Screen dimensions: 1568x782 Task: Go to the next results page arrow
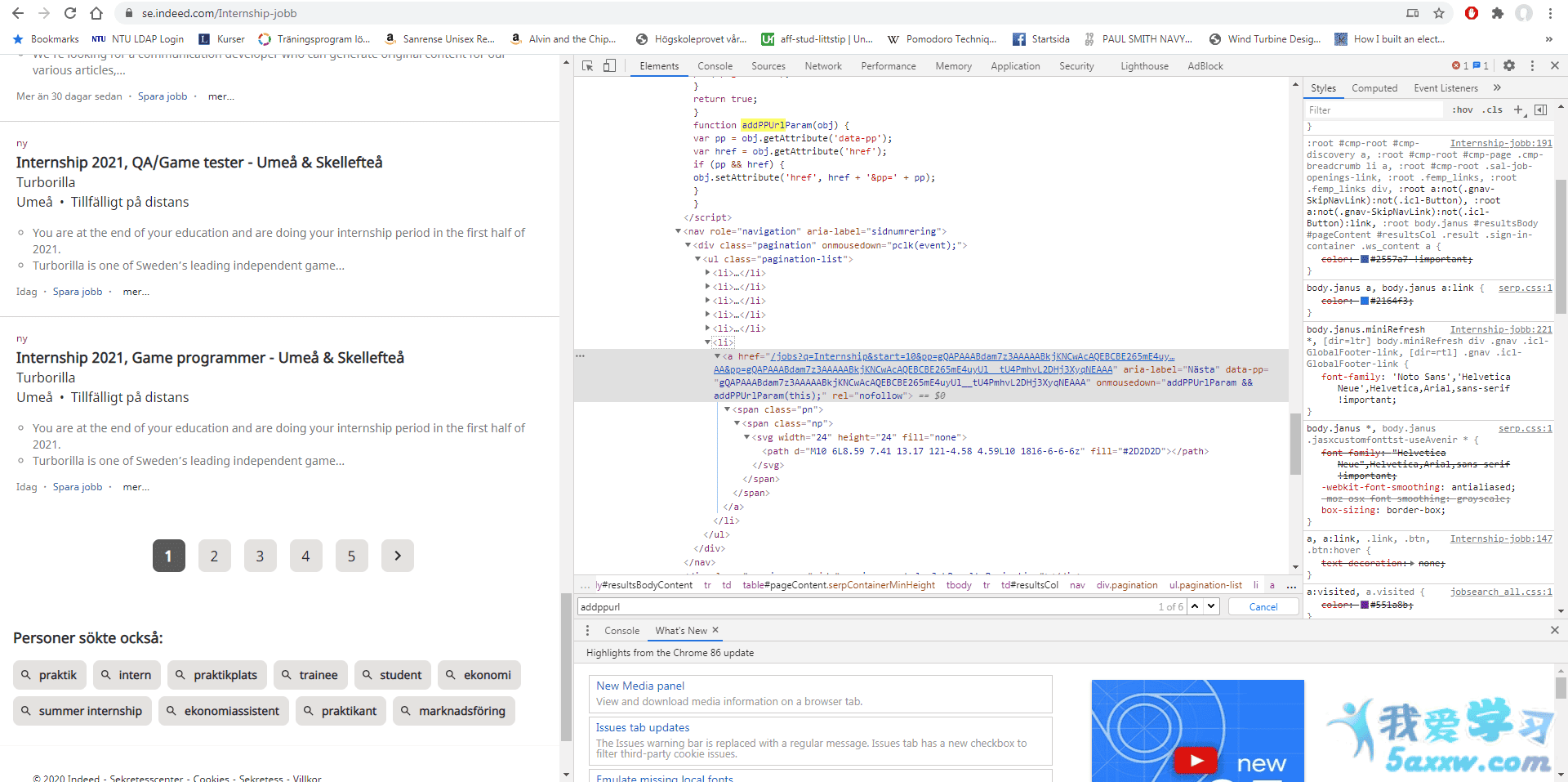pos(398,556)
